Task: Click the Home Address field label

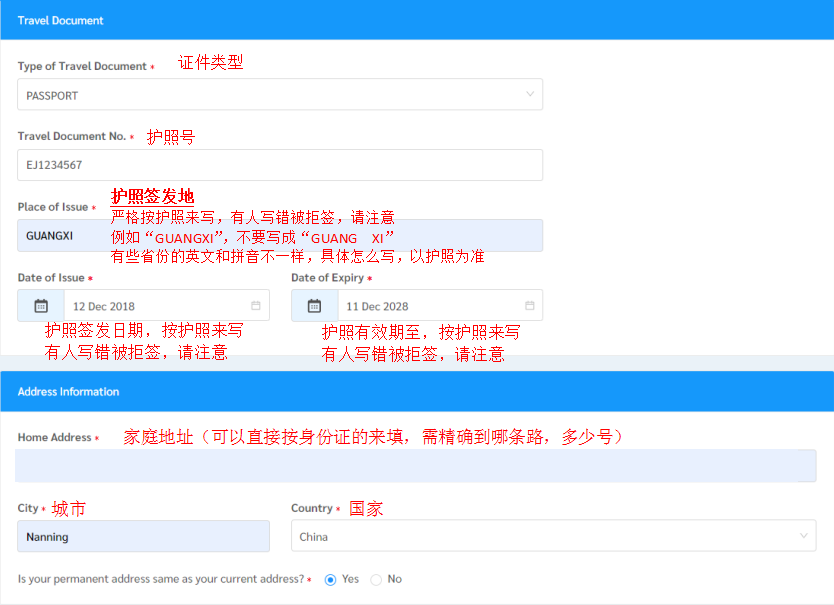Action: click(x=55, y=438)
